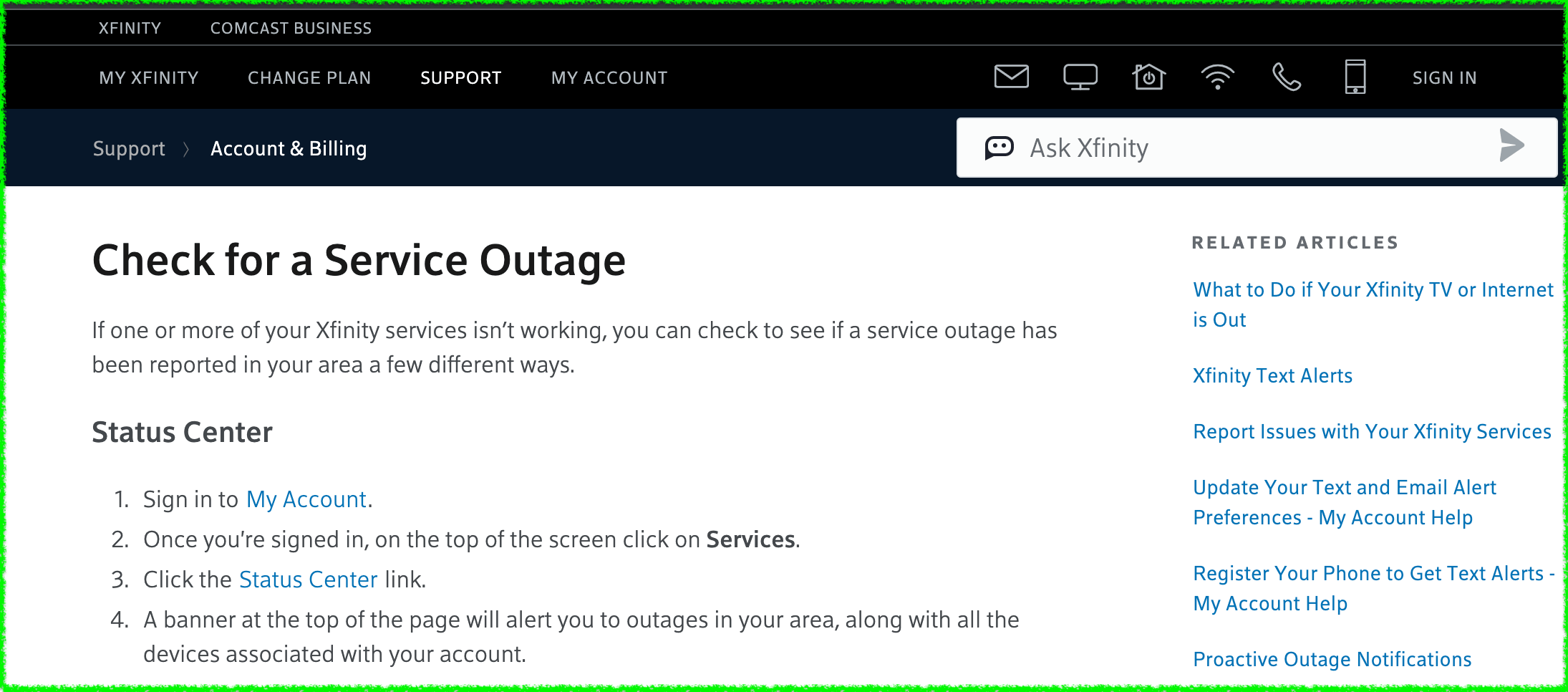Open the MY XFINITY menu item
1568x692 pixels.
(149, 77)
